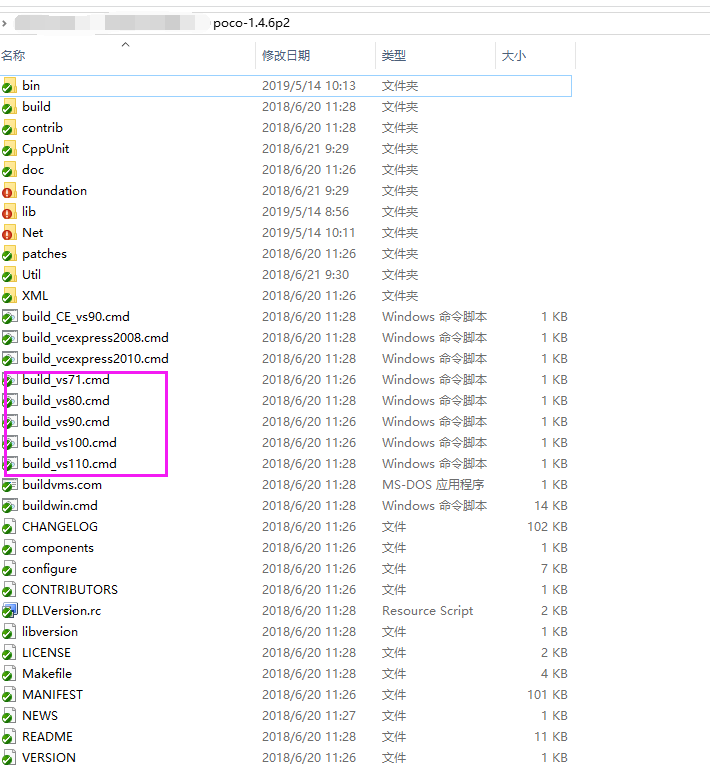This screenshot has width=710, height=781.
Task: Select the CppUnit folder icon
Action: pyautogui.click(x=9, y=149)
